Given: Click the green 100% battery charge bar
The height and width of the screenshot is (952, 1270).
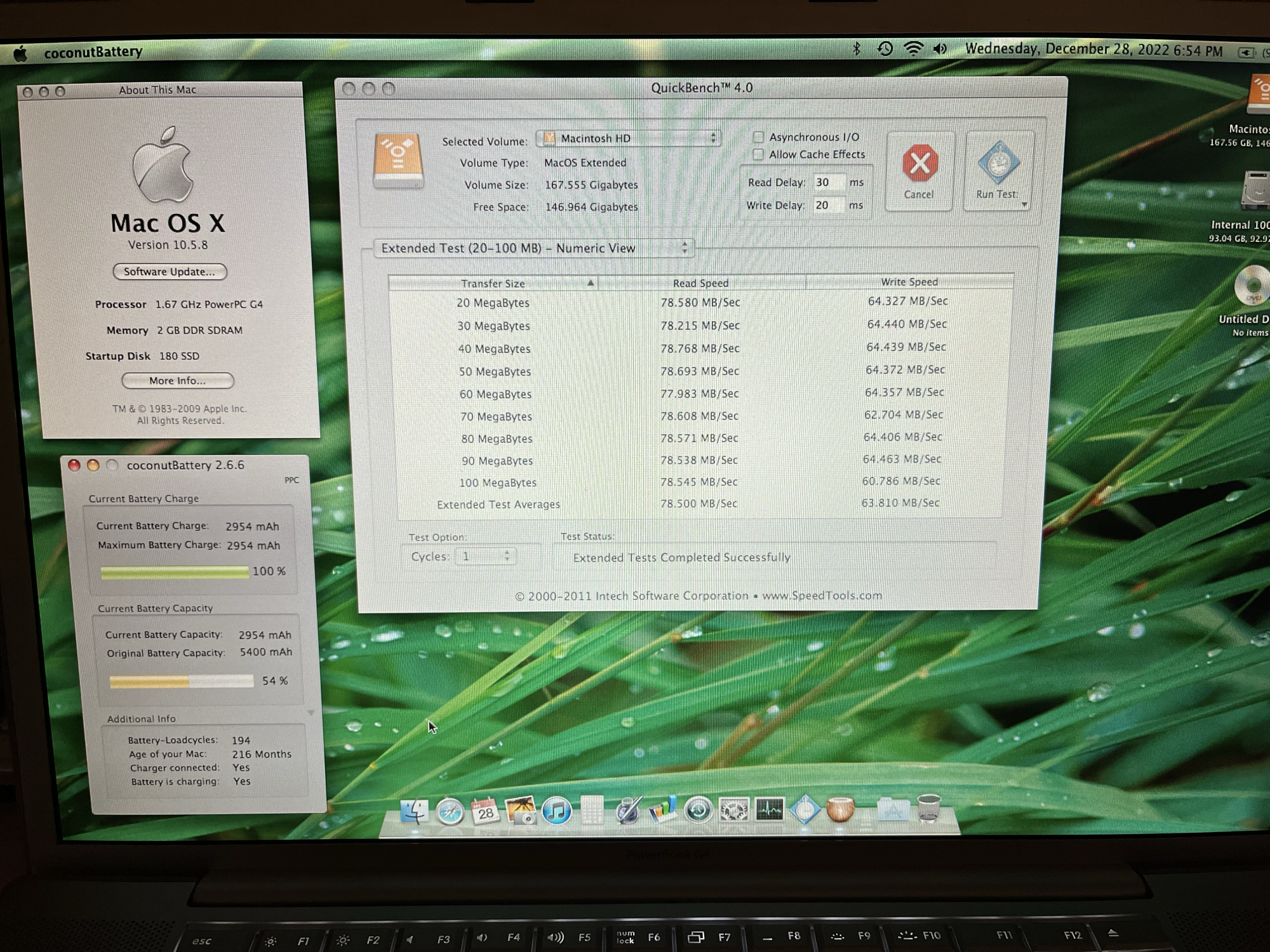Looking at the screenshot, I should tap(175, 572).
